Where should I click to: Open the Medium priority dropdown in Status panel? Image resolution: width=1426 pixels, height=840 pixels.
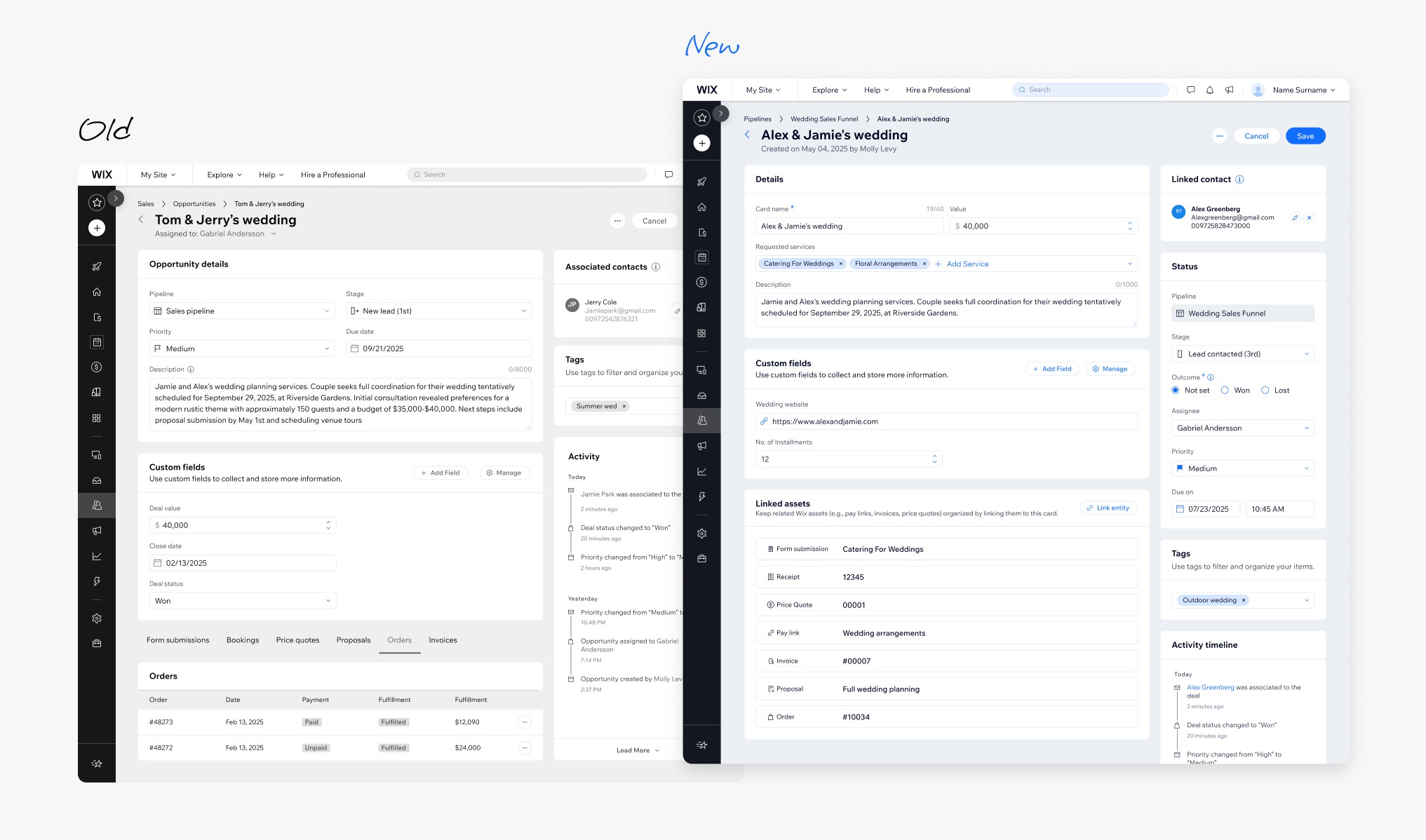coord(1242,468)
